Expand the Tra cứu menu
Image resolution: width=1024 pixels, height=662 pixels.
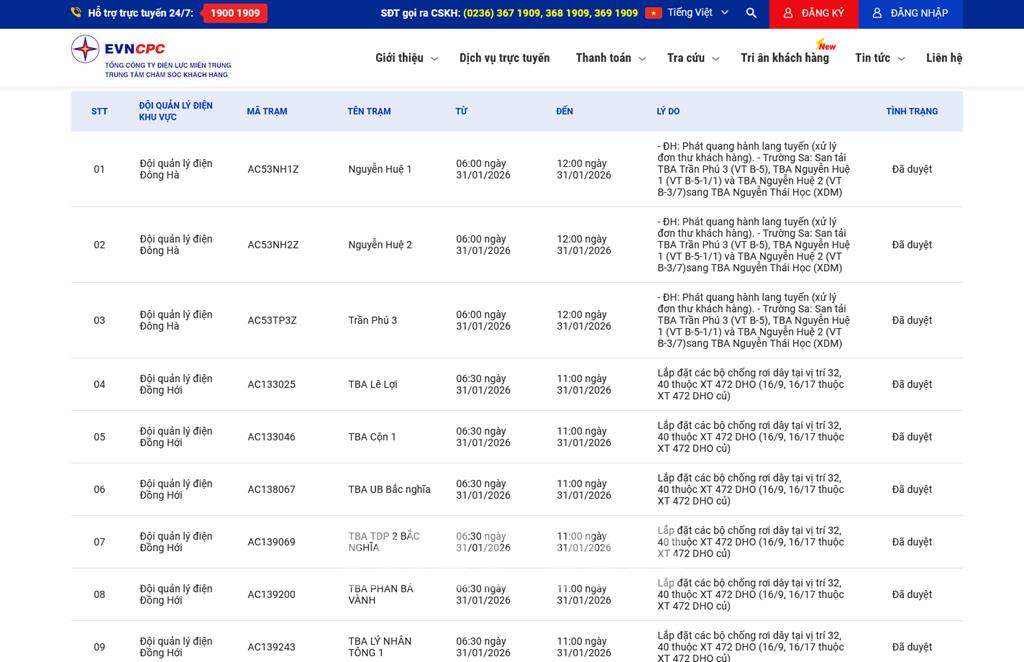(693, 58)
